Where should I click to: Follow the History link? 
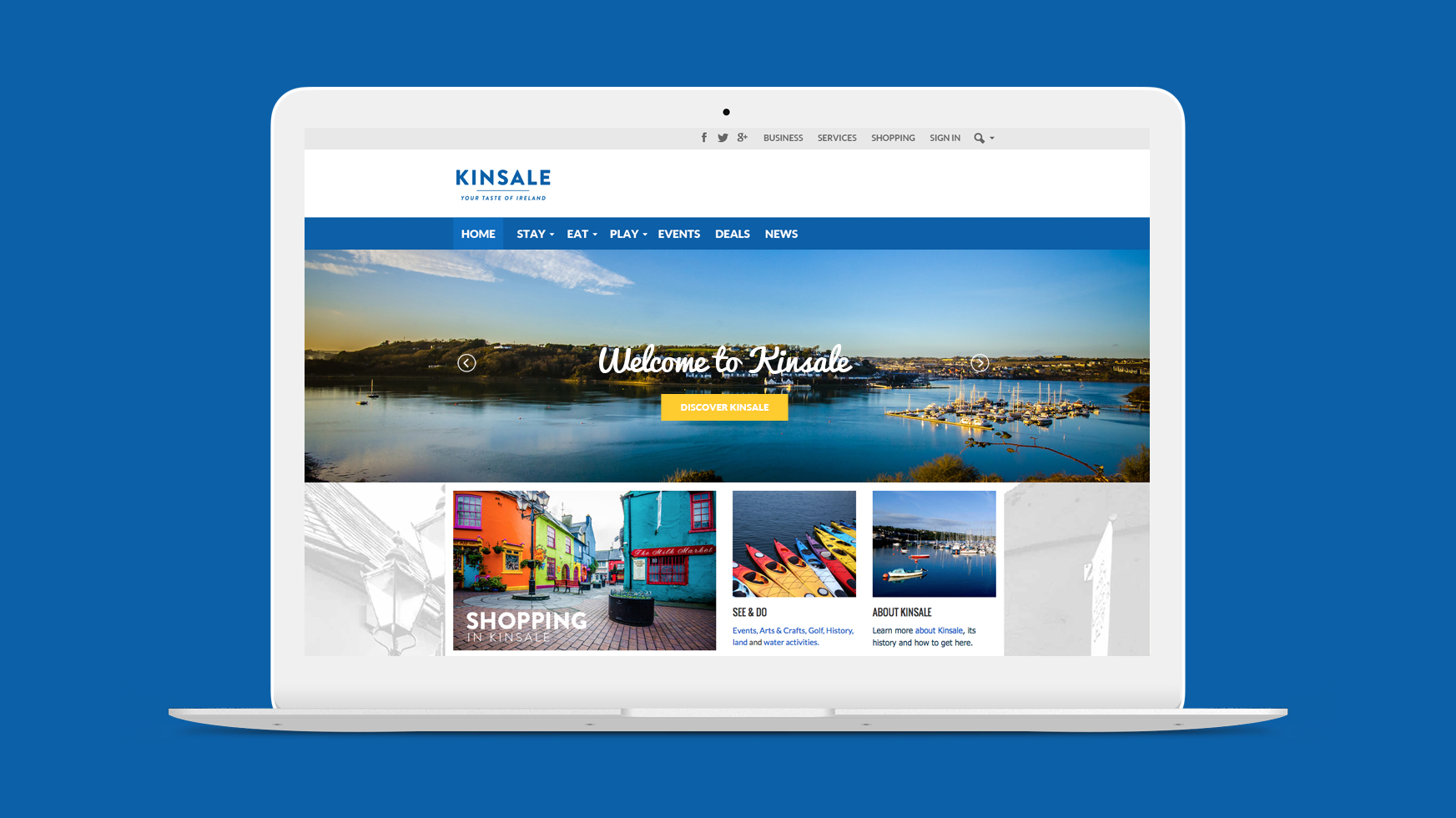[839, 631]
